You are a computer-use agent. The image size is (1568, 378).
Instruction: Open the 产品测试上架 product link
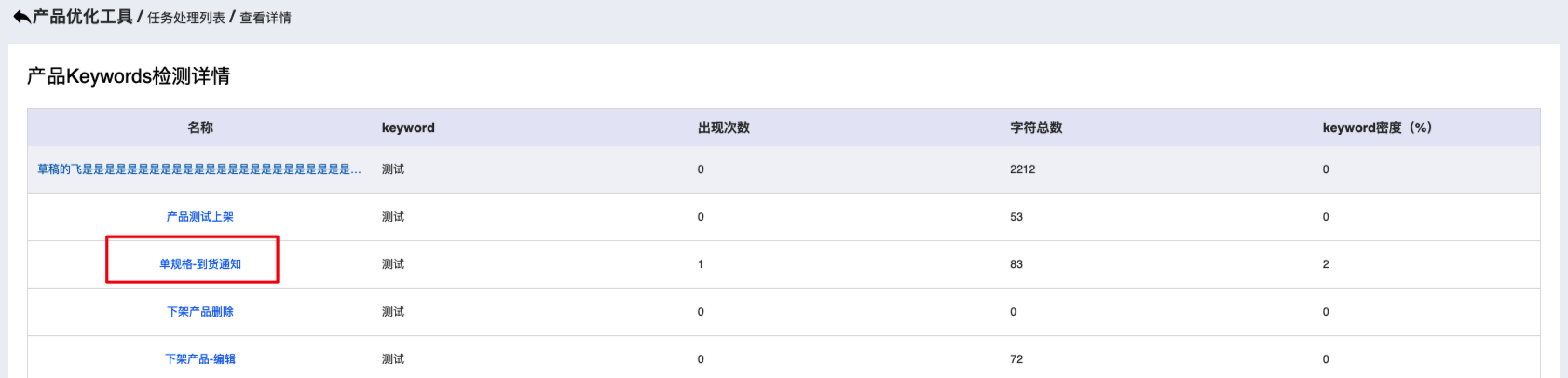click(x=200, y=216)
